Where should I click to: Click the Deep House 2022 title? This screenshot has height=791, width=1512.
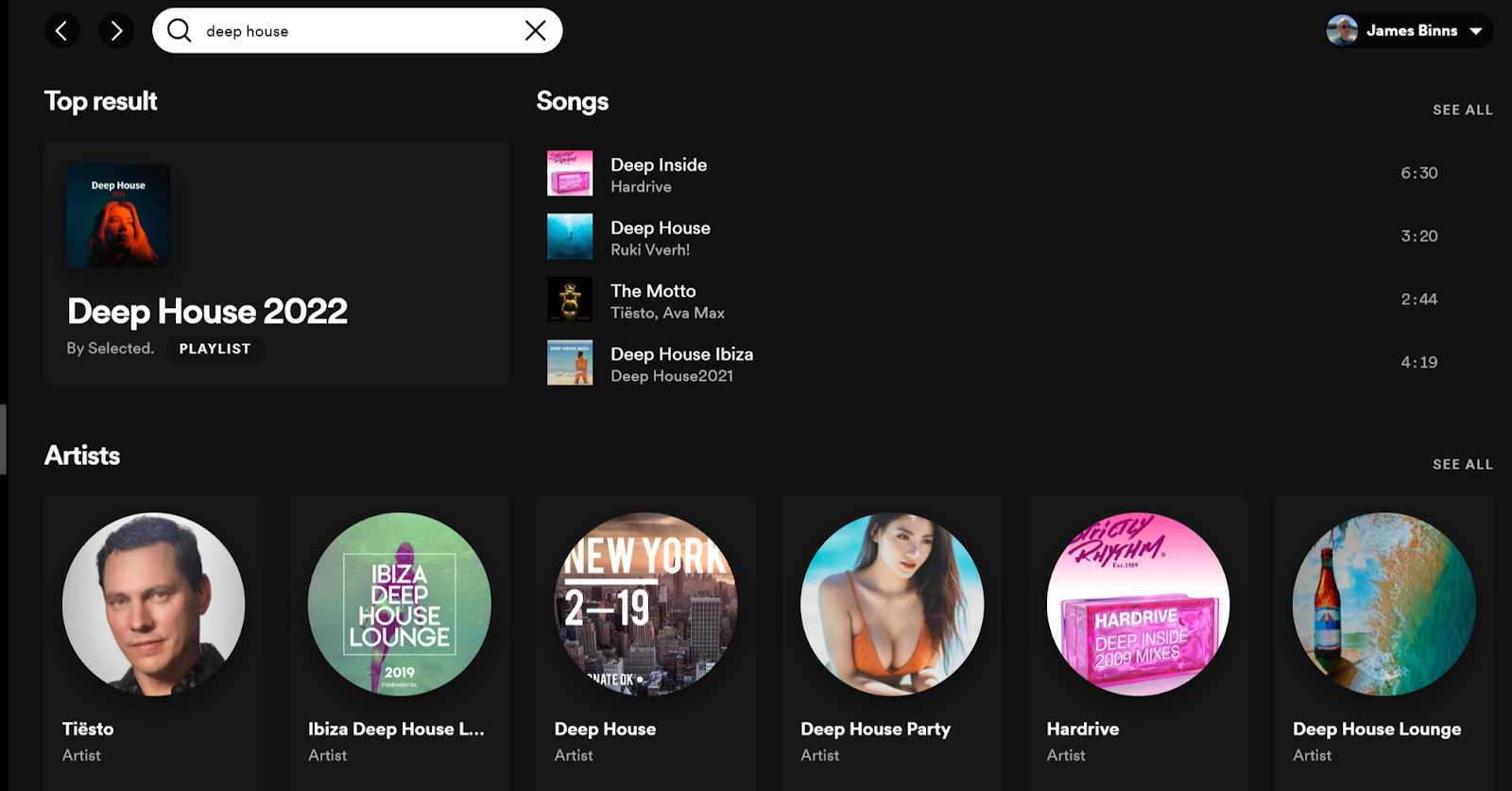[x=207, y=311]
